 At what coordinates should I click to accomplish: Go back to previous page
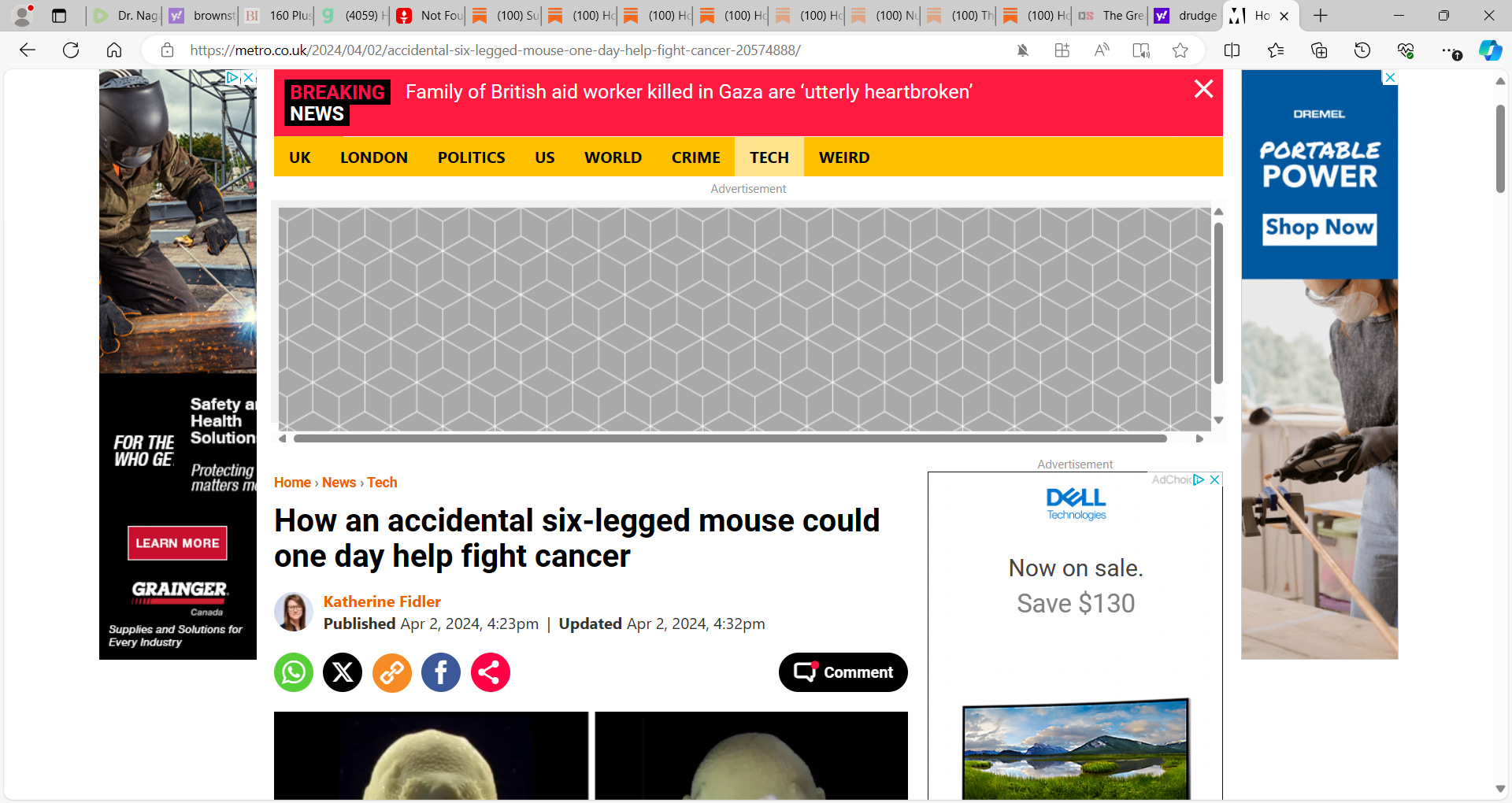tap(28, 50)
